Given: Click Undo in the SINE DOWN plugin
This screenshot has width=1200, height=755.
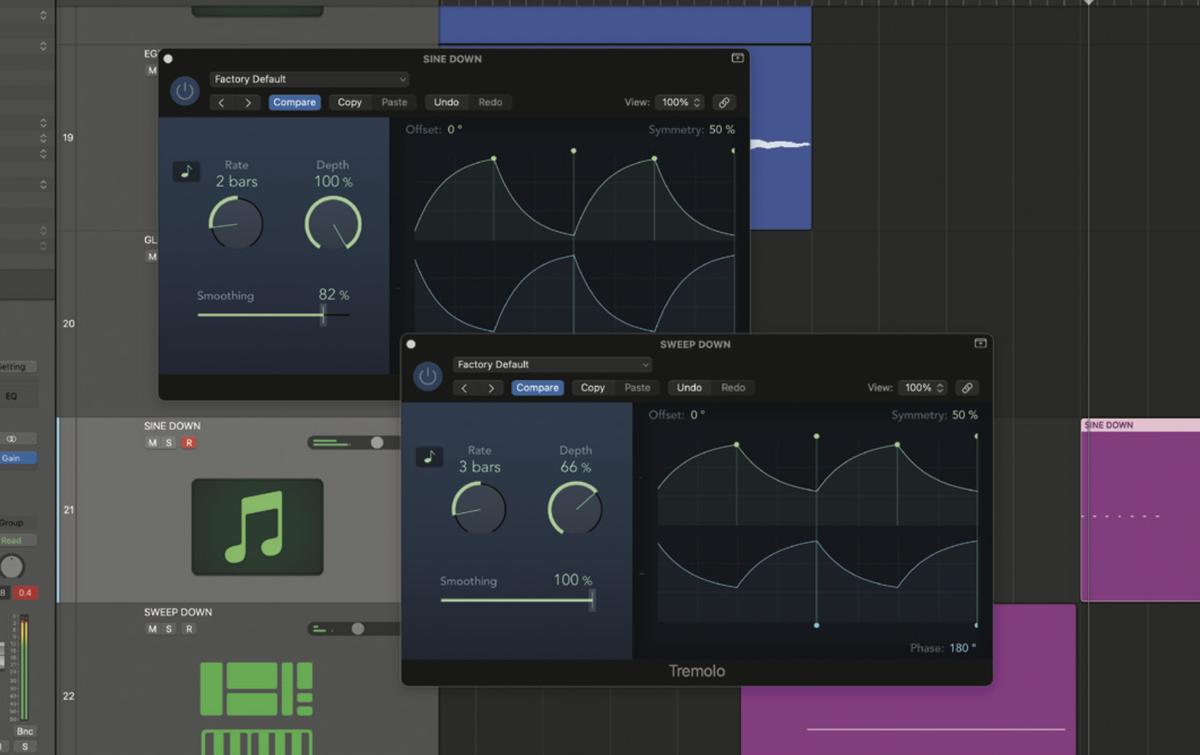Looking at the screenshot, I should tap(446, 101).
